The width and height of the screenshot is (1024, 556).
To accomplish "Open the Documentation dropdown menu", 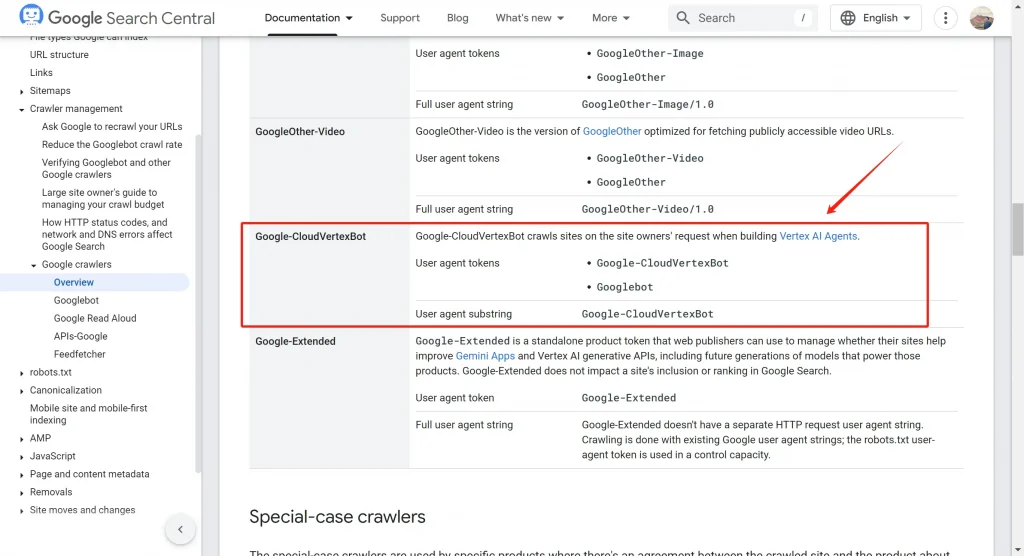I will click(308, 18).
